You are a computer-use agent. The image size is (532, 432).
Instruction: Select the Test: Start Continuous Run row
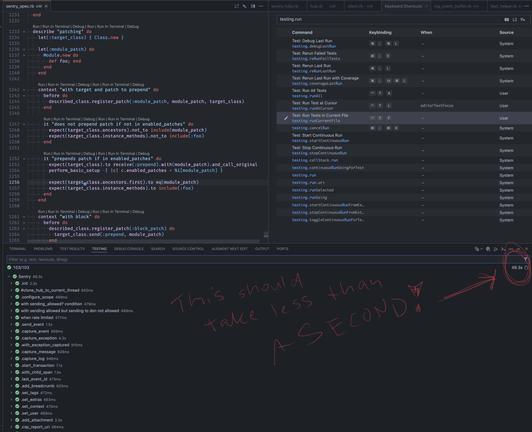click(x=404, y=138)
